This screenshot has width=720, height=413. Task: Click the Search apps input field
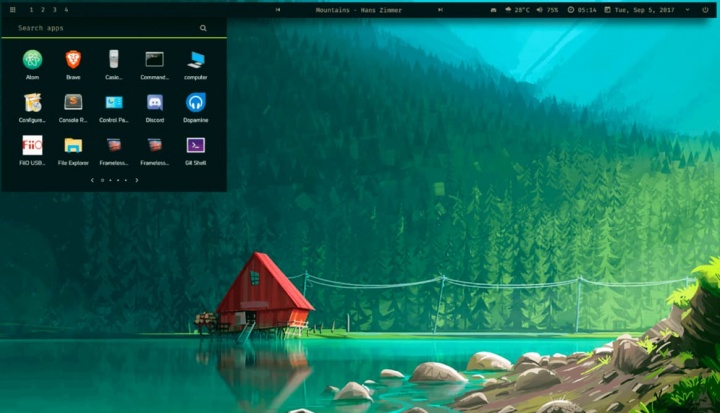click(x=100, y=28)
